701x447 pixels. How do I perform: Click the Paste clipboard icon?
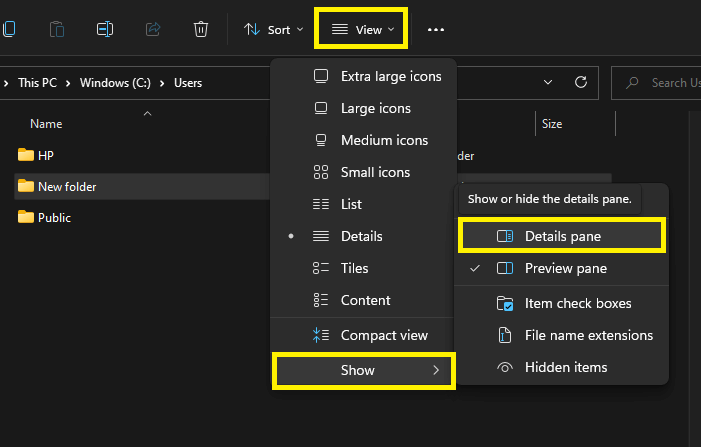coord(57,29)
